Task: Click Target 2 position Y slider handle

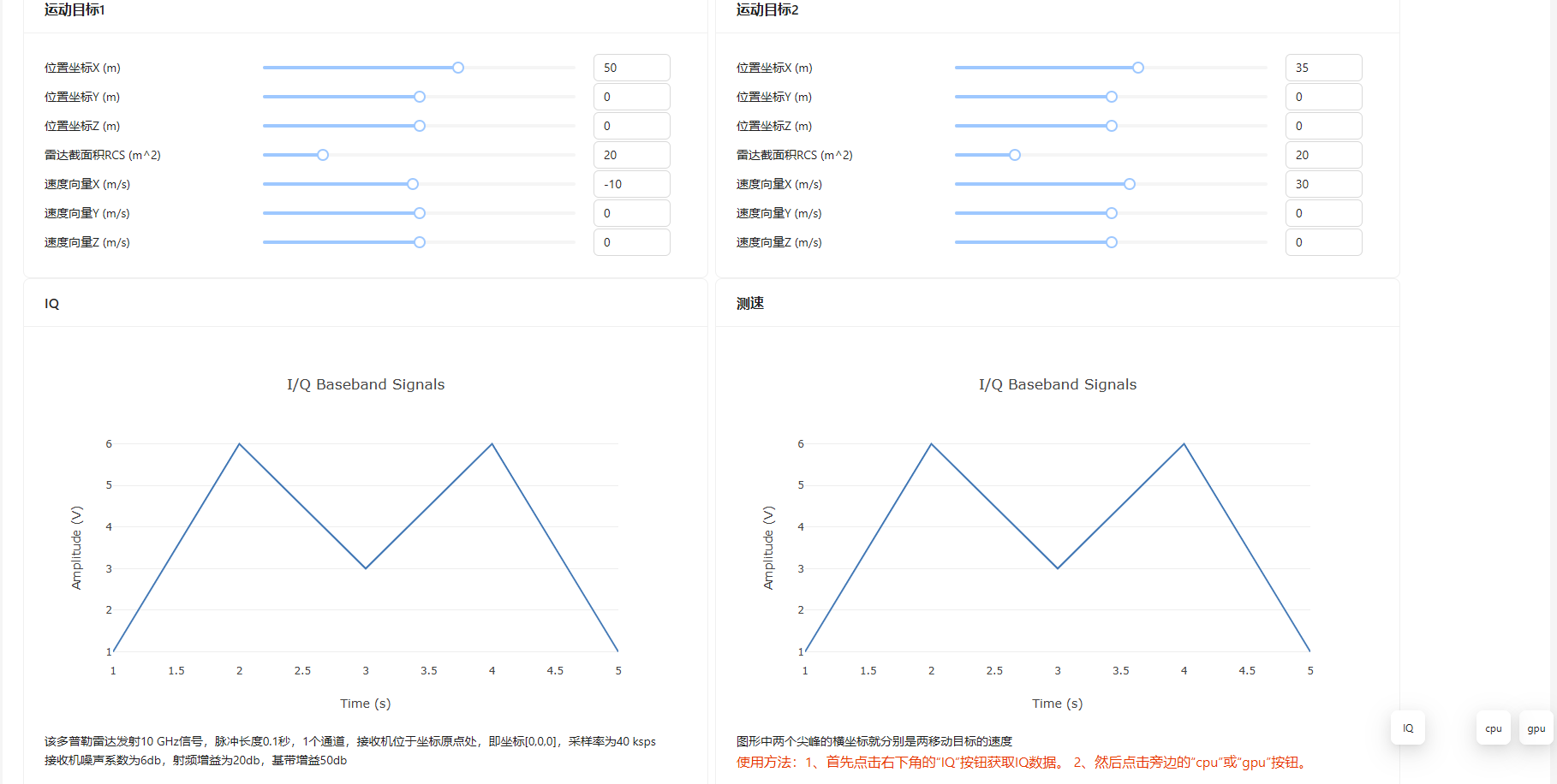Action: (x=1112, y=97)
